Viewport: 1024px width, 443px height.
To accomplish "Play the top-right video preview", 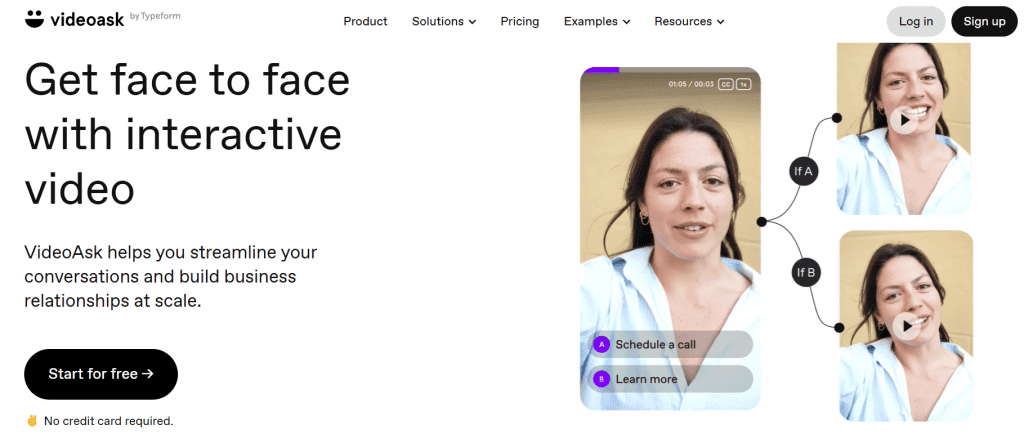I will [x=905, y=119].
